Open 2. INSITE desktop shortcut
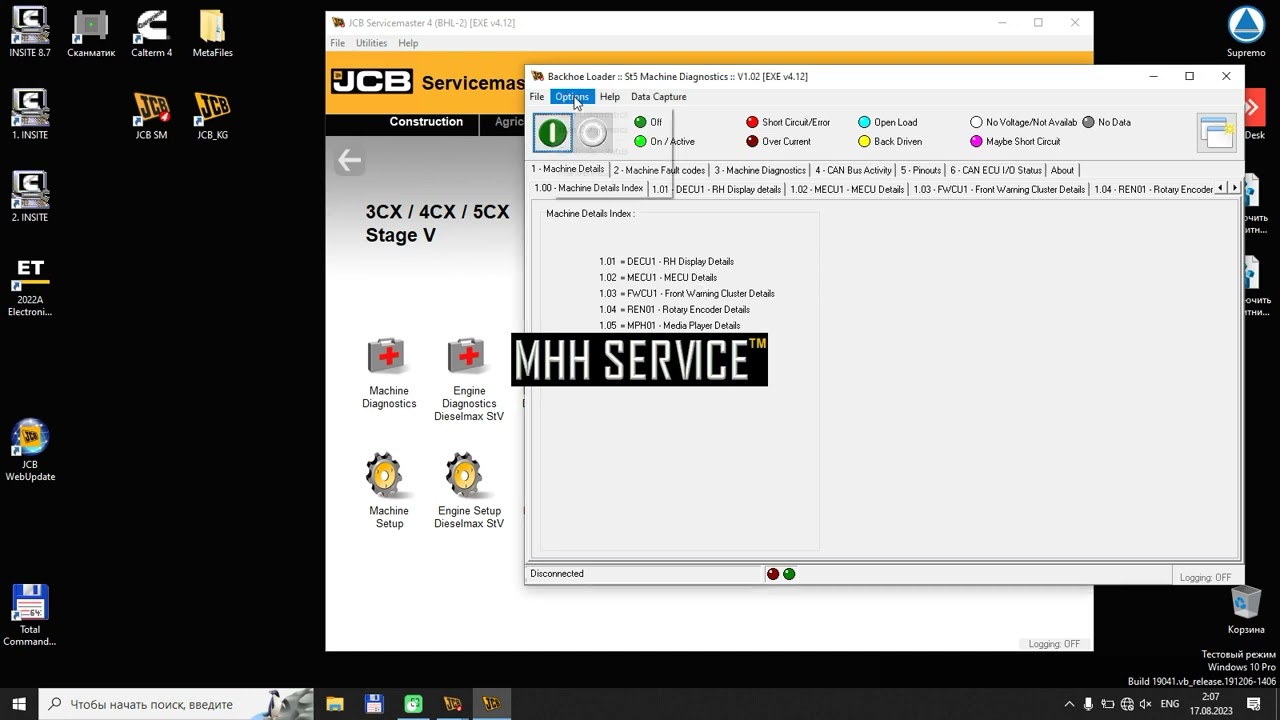This screenshot has height=720, width=1280. tap(30, 197)
